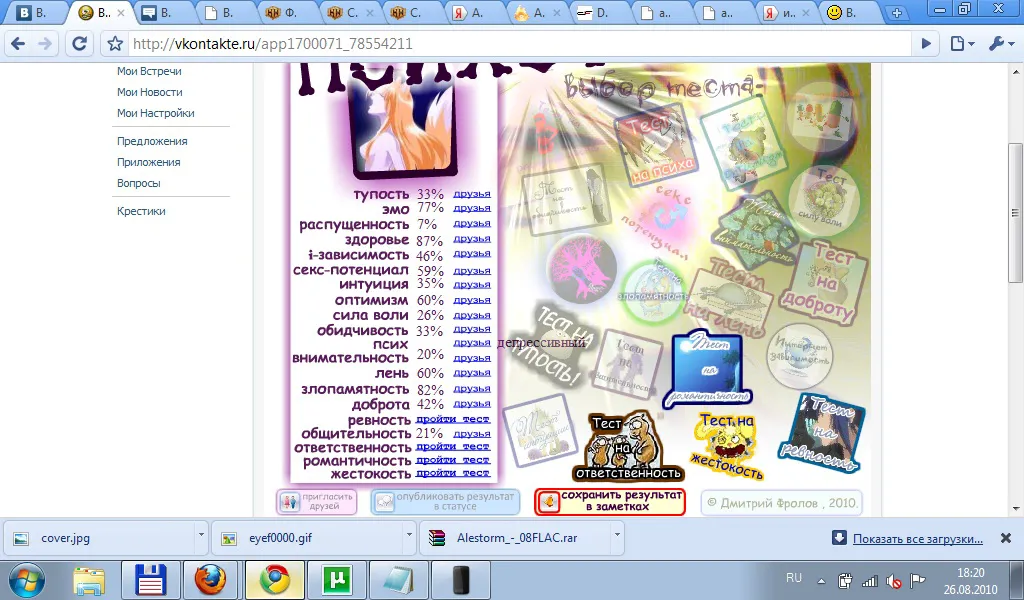Click the uTorrent taskbar icon
The image size is (1024, 600).
[x=337, y=580]
